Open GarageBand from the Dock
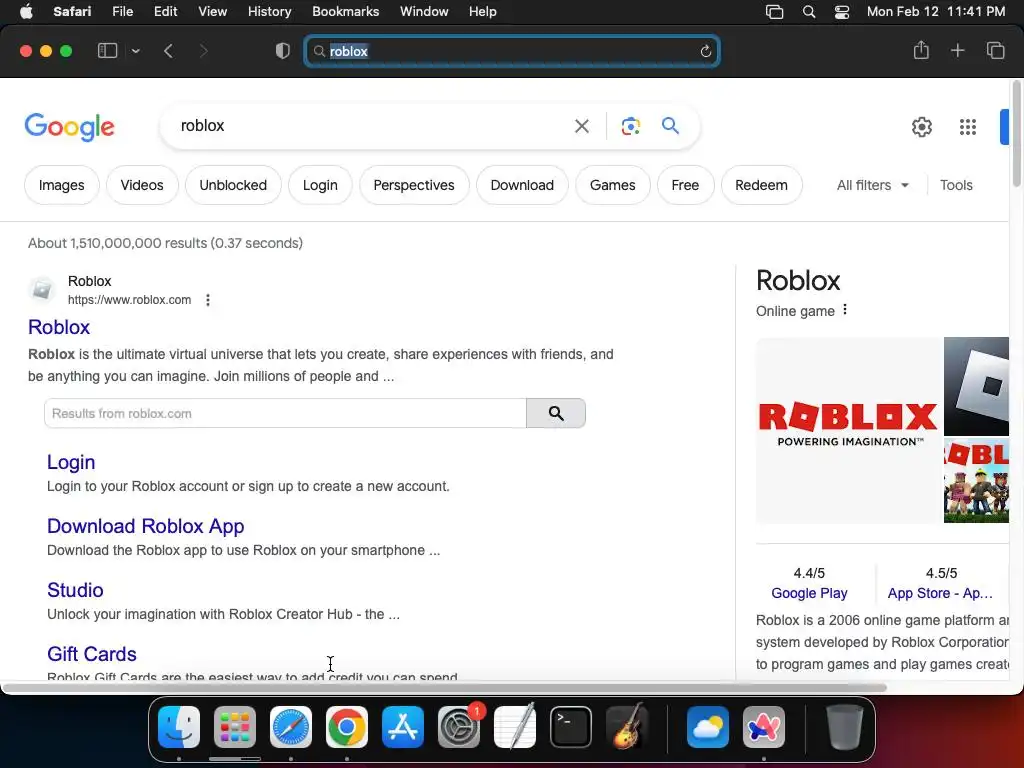Viewport: 1024px width, 768px height. 627,727
